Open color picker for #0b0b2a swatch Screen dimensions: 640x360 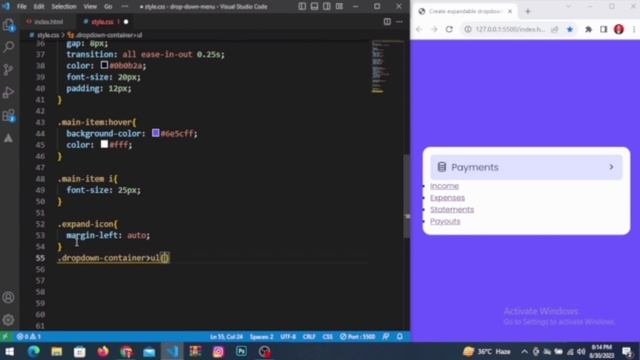104,64
